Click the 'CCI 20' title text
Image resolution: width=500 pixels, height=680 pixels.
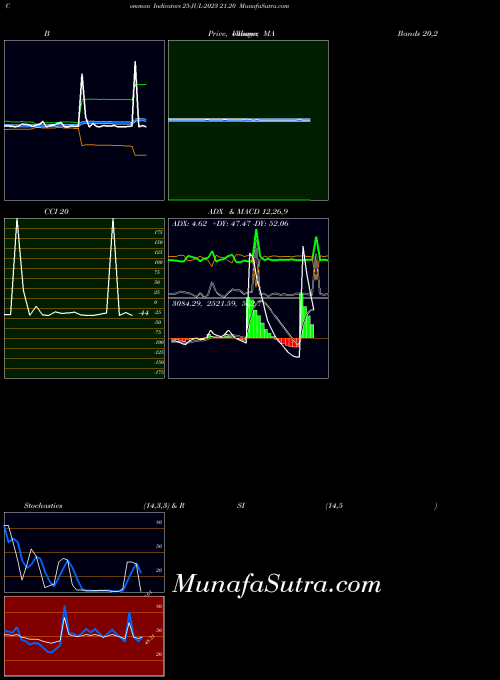56,212
